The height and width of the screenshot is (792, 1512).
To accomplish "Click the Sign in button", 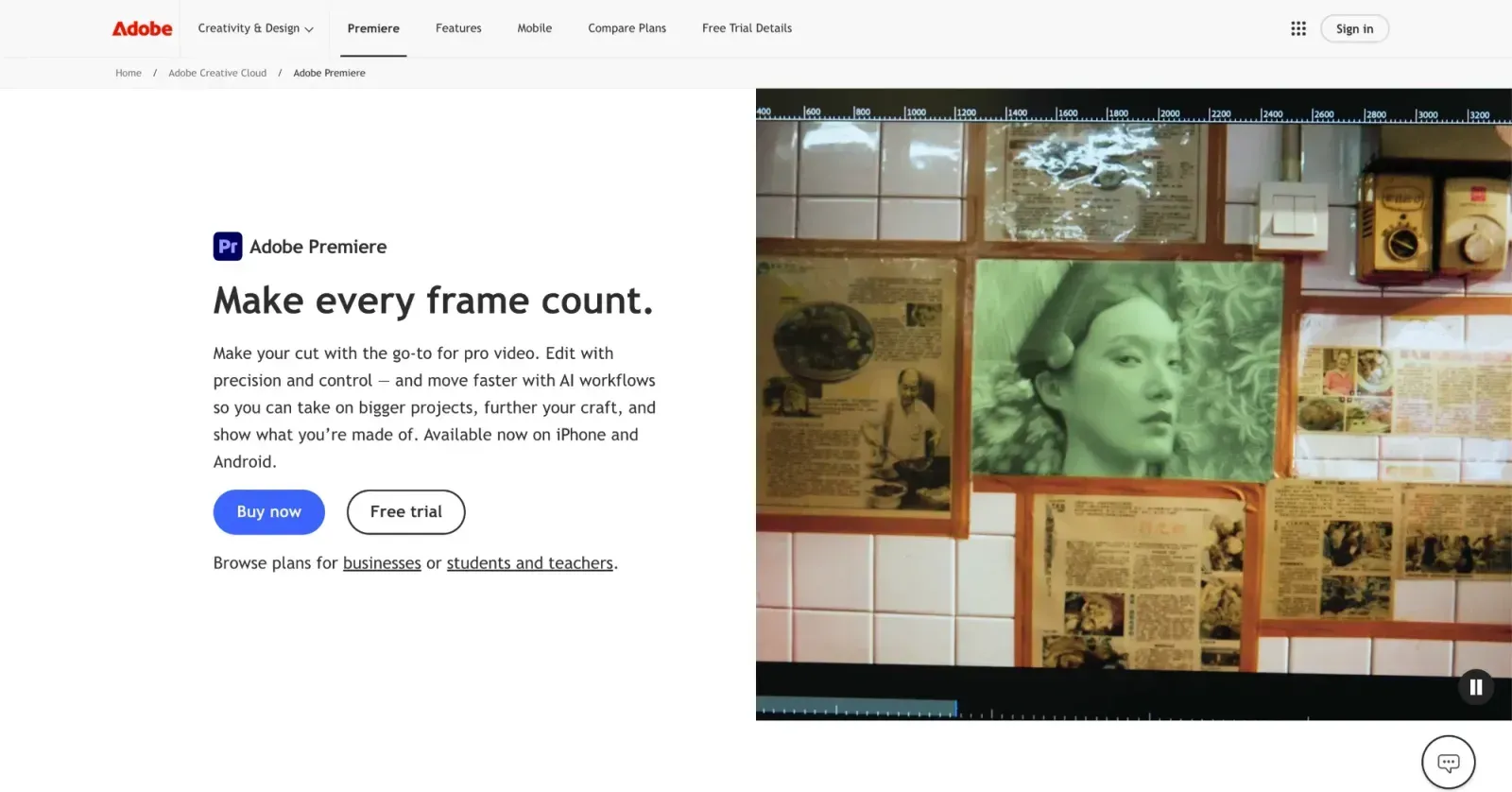I will click(x=1355, y=28).
